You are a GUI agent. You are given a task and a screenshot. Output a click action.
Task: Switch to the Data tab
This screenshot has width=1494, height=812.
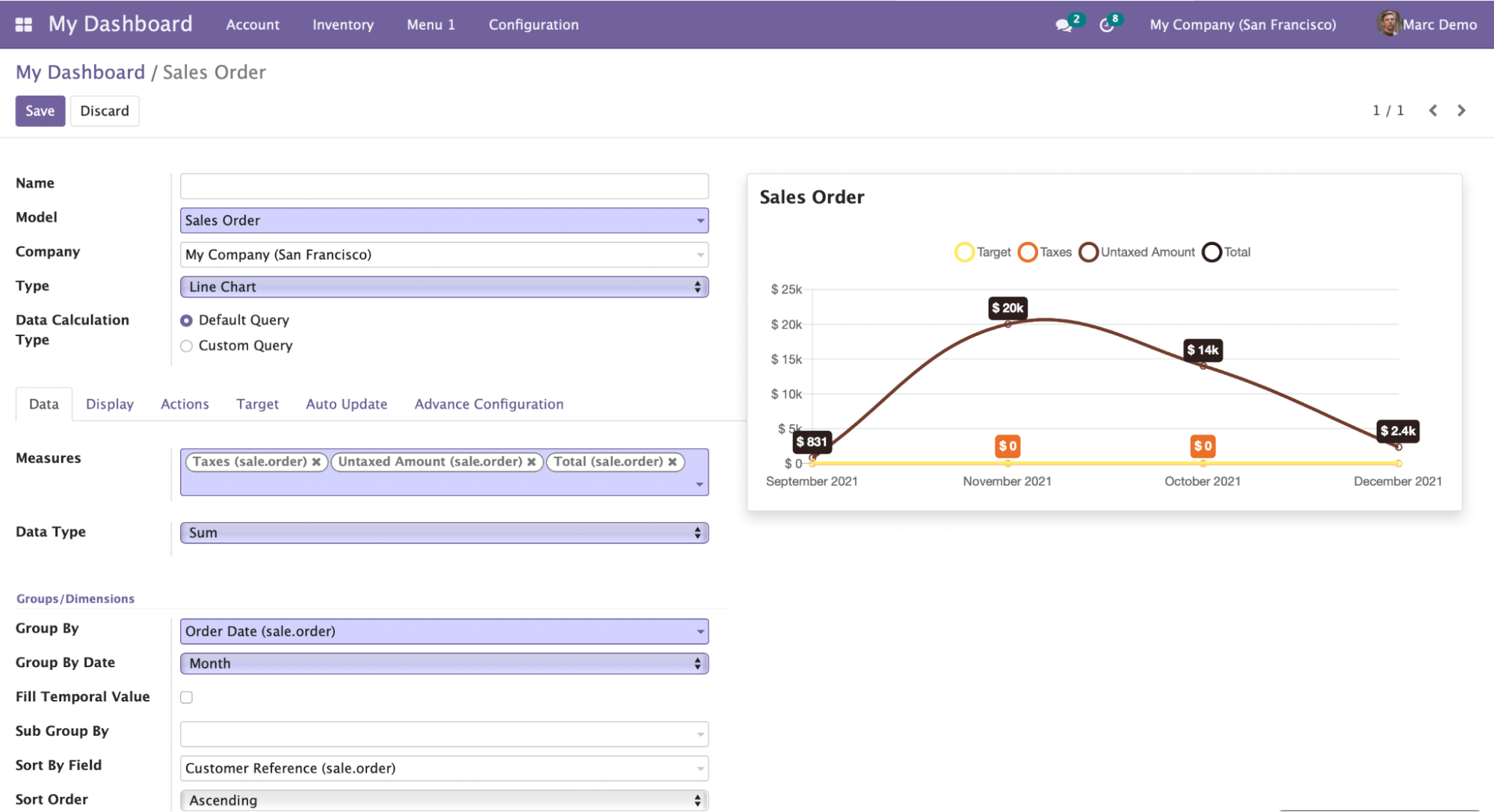coord(44,404)
